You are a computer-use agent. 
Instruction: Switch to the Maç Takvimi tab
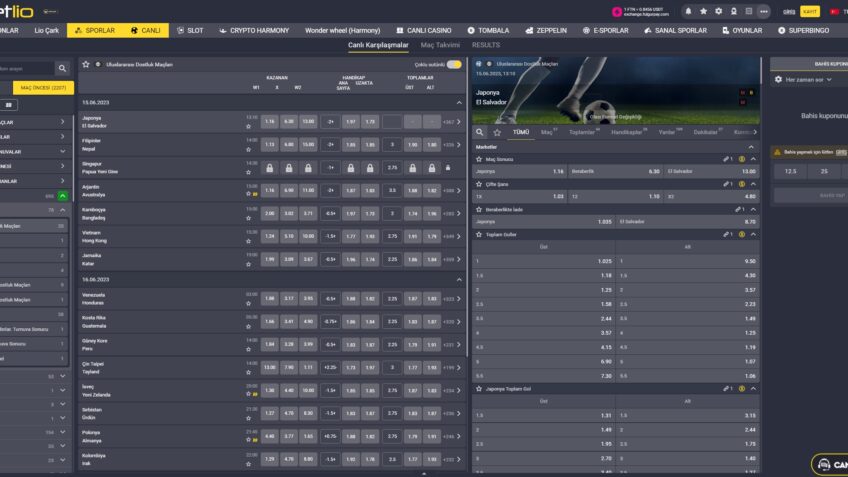coord(440,45)
